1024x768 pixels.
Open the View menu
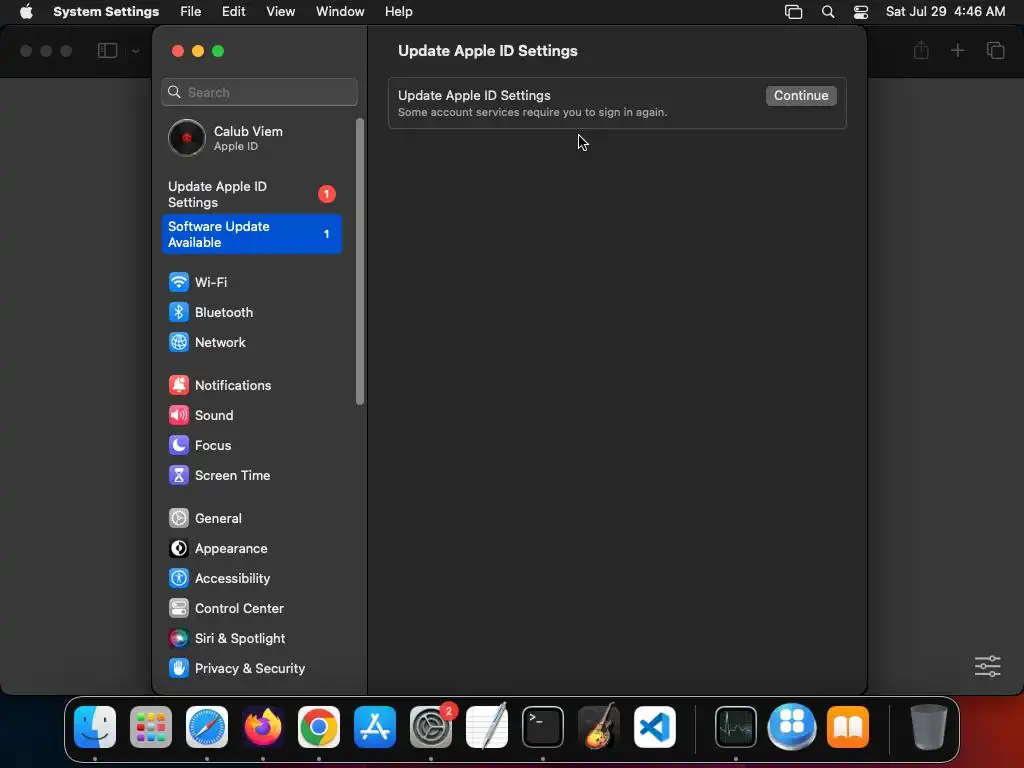point(280,11)
